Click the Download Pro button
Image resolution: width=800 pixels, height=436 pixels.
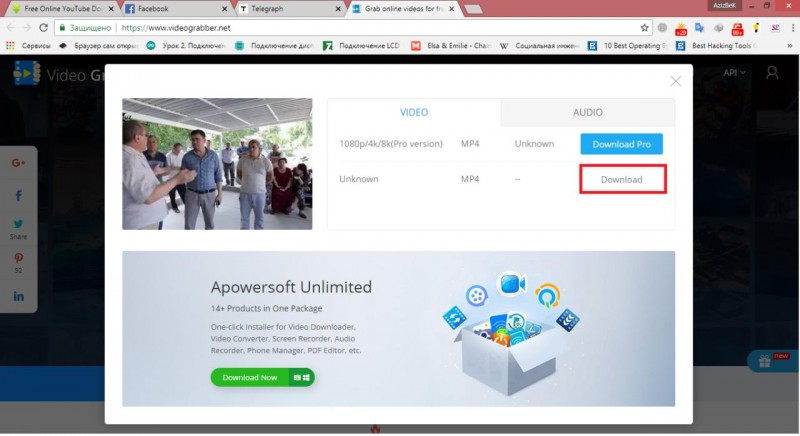pyautogui.click(x=621, y=144)
